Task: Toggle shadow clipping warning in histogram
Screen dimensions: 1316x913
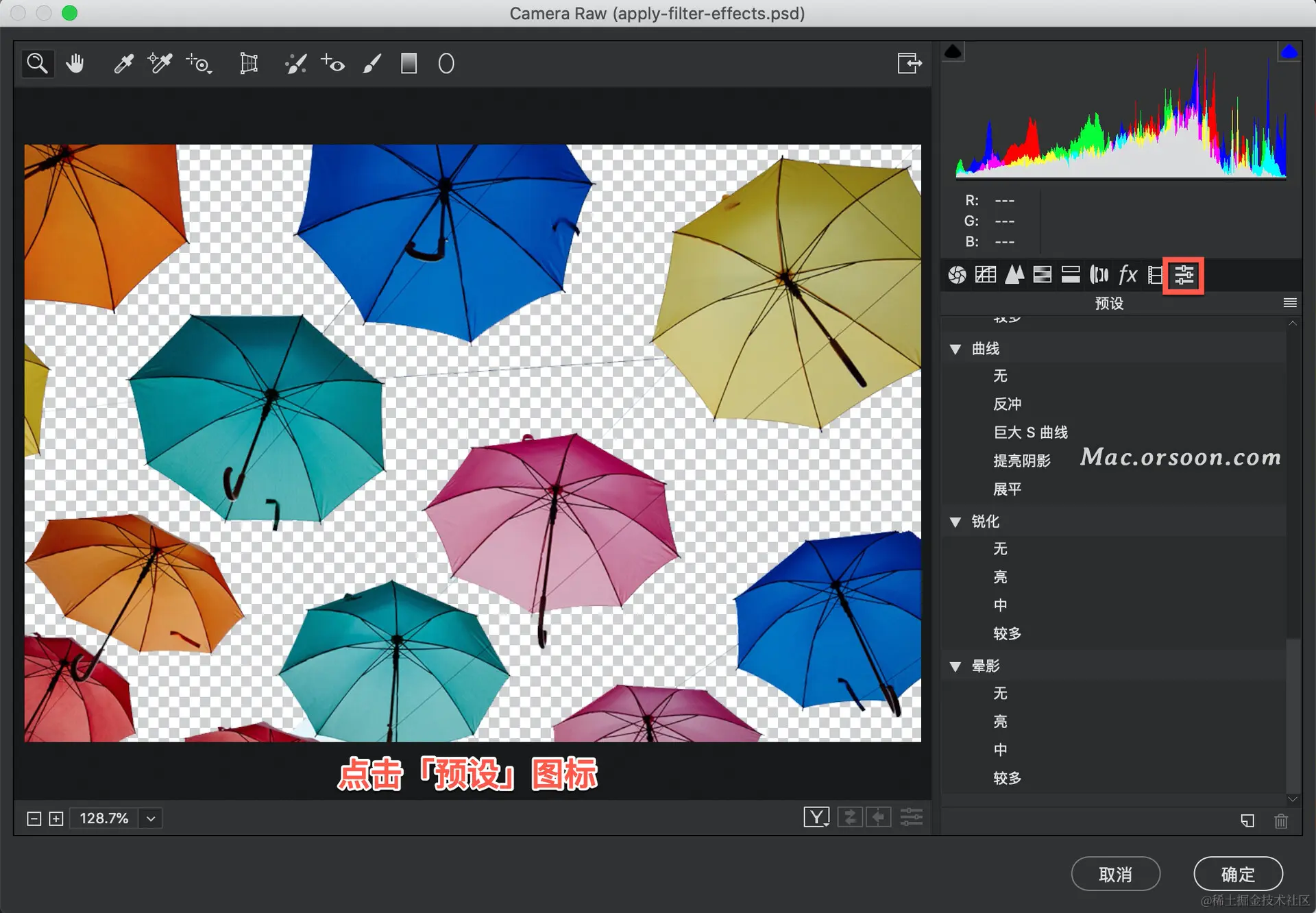Action: click(x=953, y=52)
